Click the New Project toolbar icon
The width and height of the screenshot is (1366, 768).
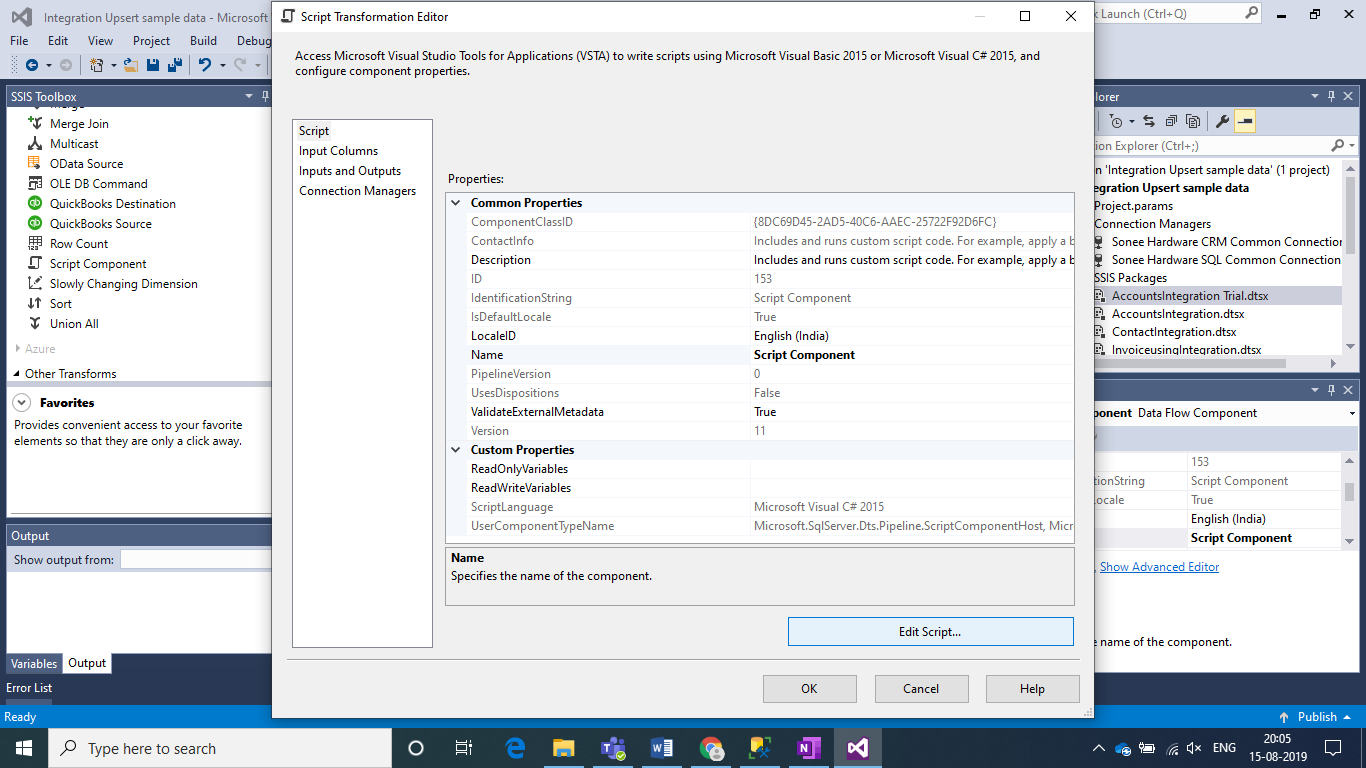[x=97, y=65]
